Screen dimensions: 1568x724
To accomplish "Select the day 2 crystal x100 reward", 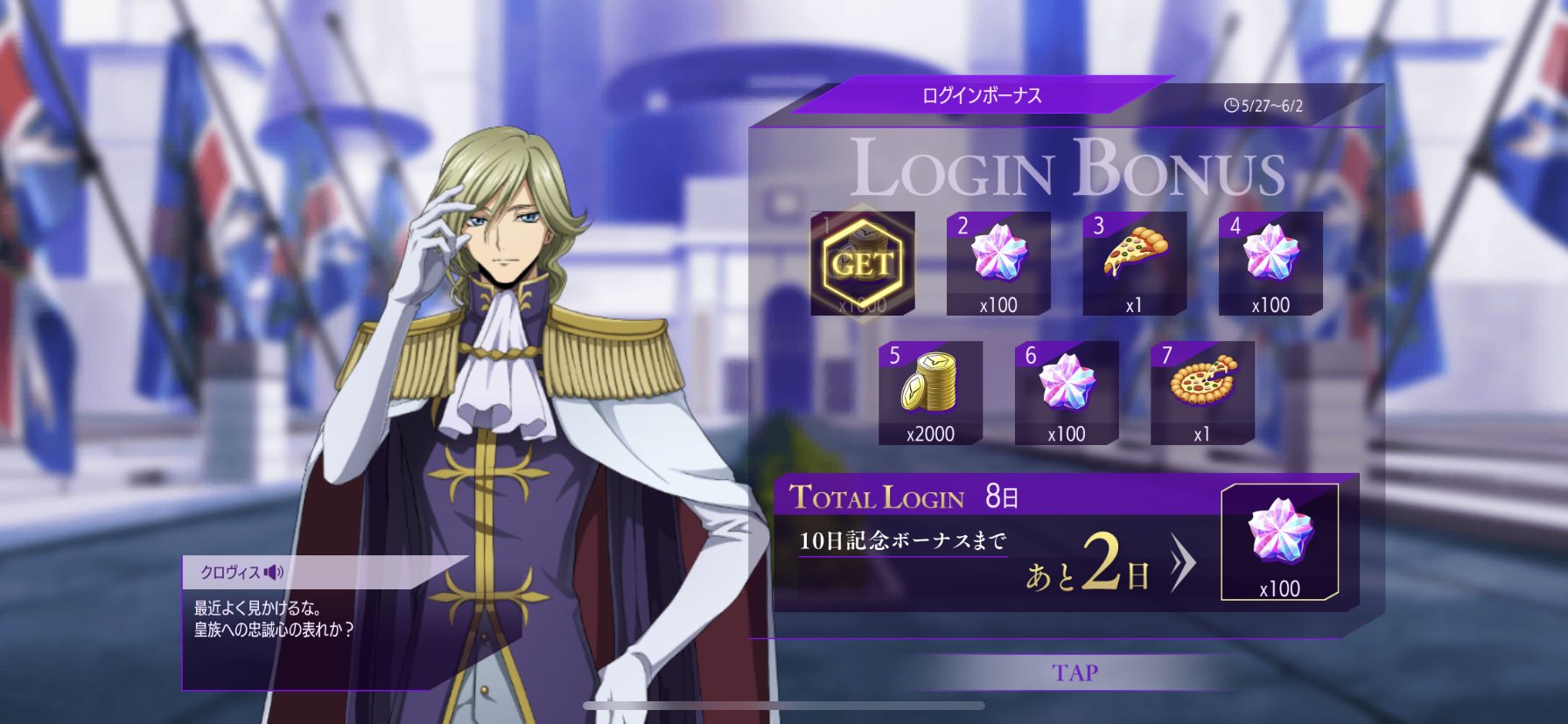I will pos(998,262).
